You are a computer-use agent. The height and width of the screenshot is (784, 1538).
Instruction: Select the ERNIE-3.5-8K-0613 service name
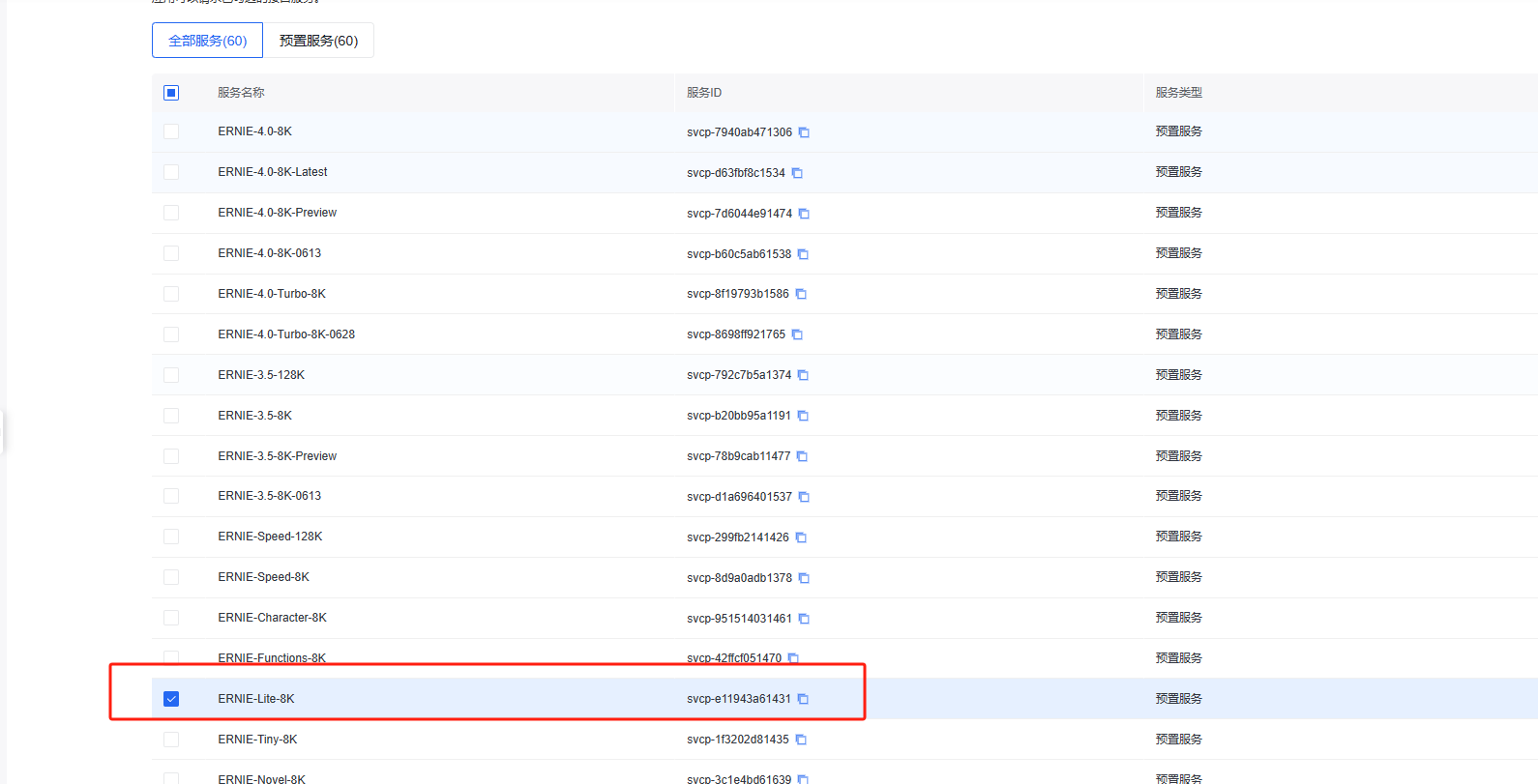tap(270, 496)
